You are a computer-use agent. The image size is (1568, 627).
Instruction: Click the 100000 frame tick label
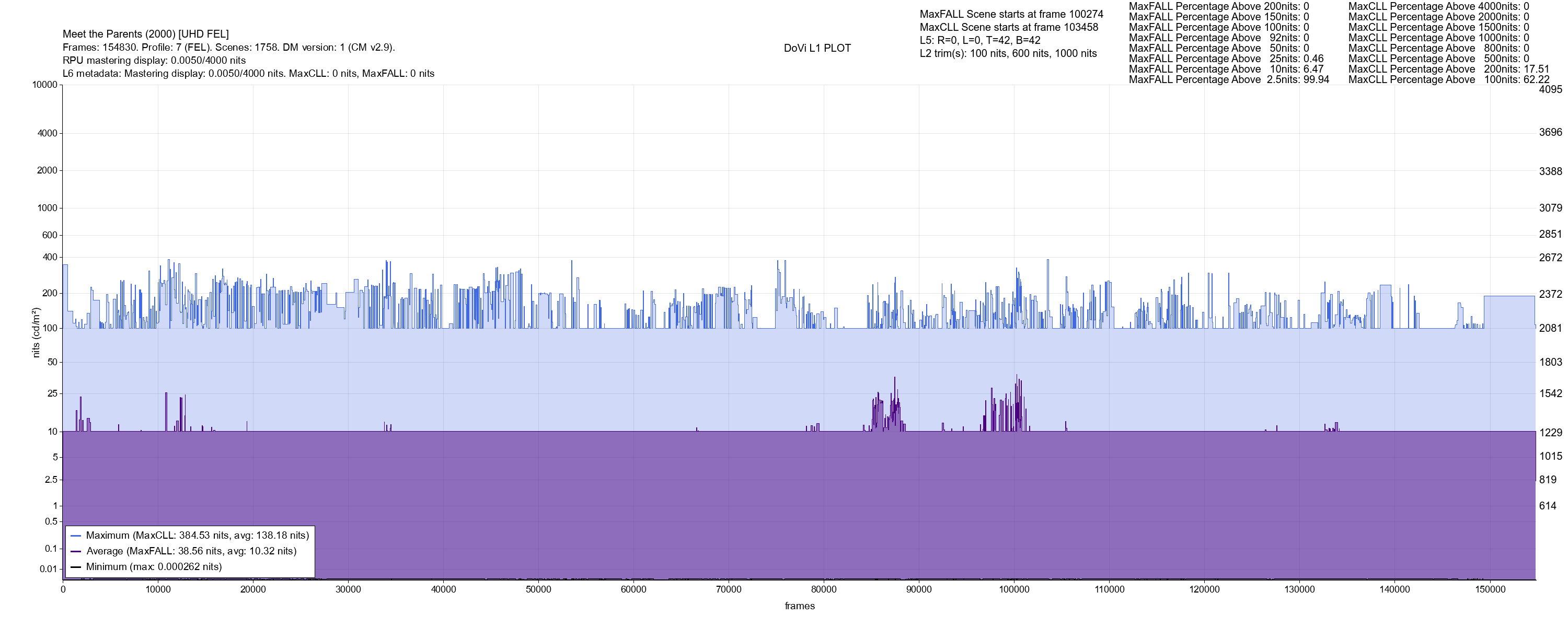pos(1014,590)
